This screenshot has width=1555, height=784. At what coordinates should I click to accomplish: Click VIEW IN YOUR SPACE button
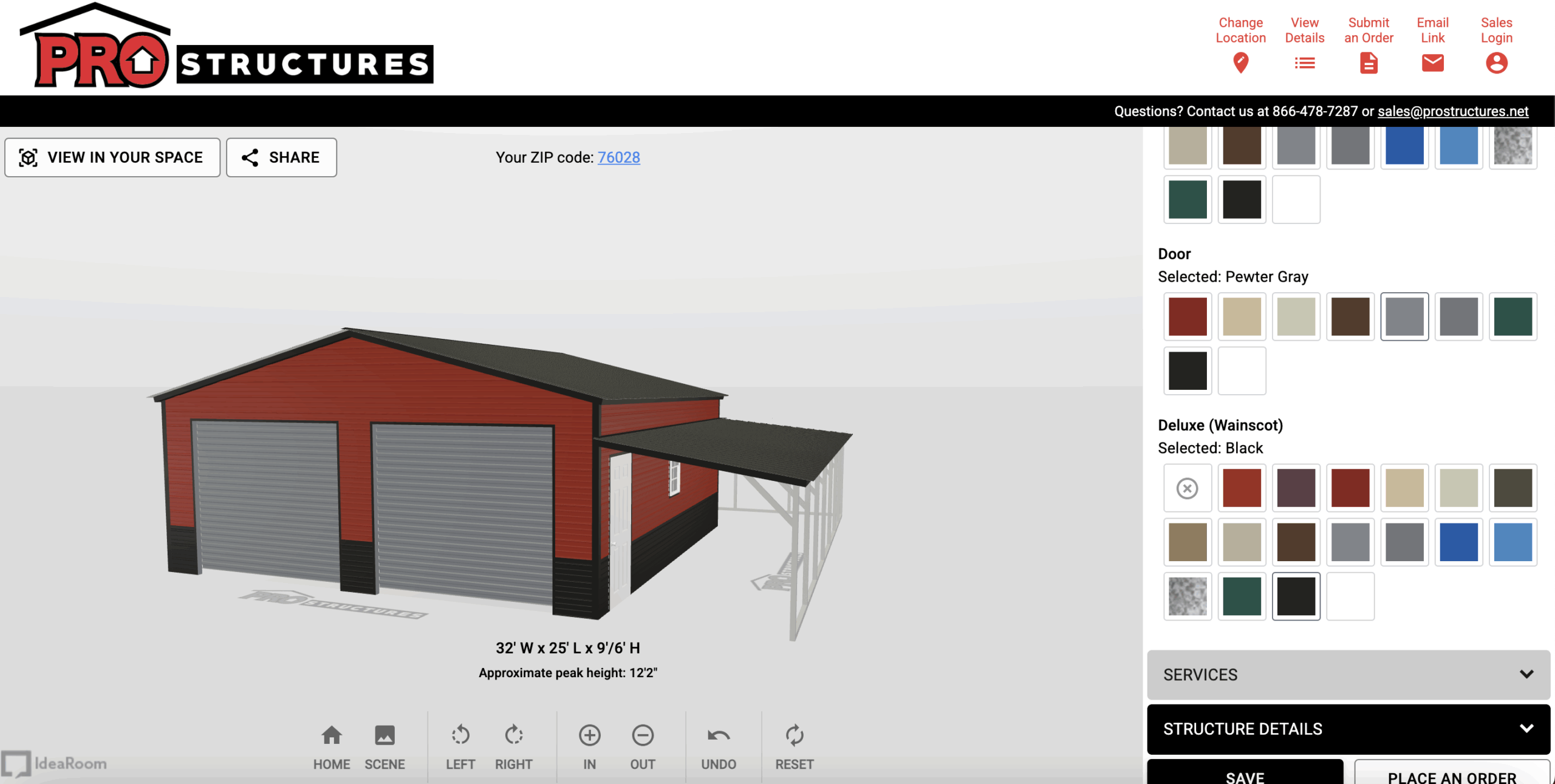[x=112, y=157]
